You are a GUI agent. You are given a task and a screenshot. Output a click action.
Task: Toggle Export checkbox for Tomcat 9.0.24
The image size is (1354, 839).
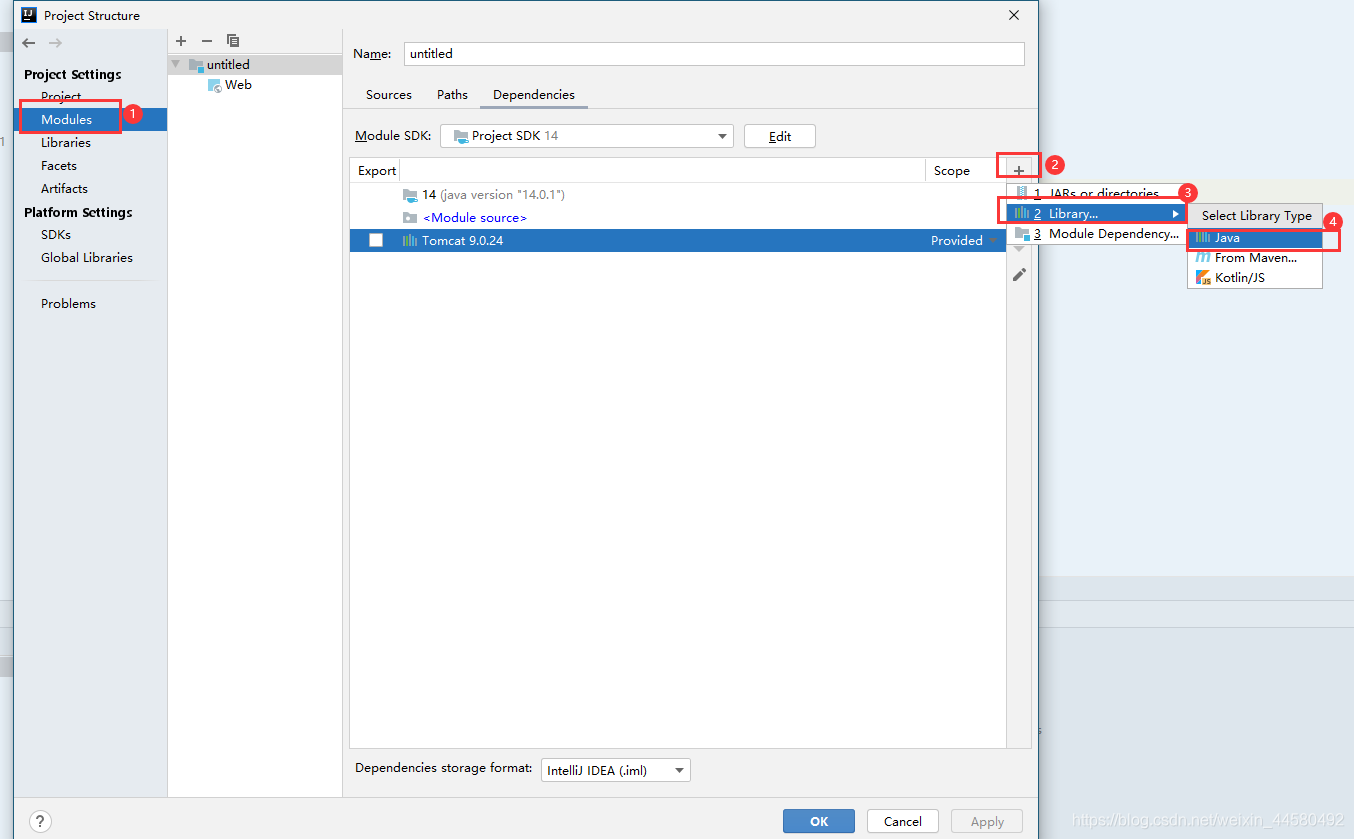376,240
